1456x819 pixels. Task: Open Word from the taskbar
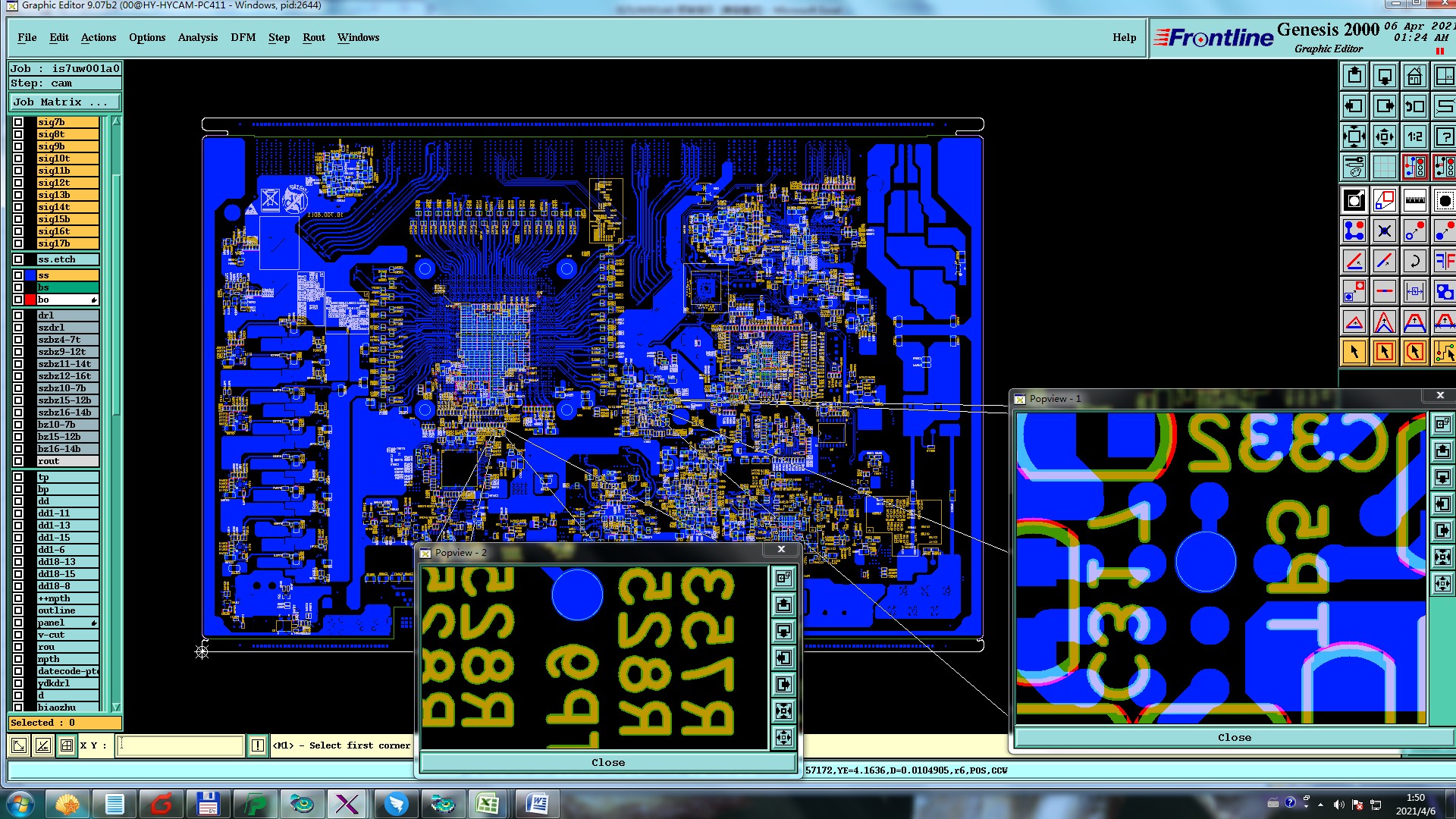coord(536,804)
